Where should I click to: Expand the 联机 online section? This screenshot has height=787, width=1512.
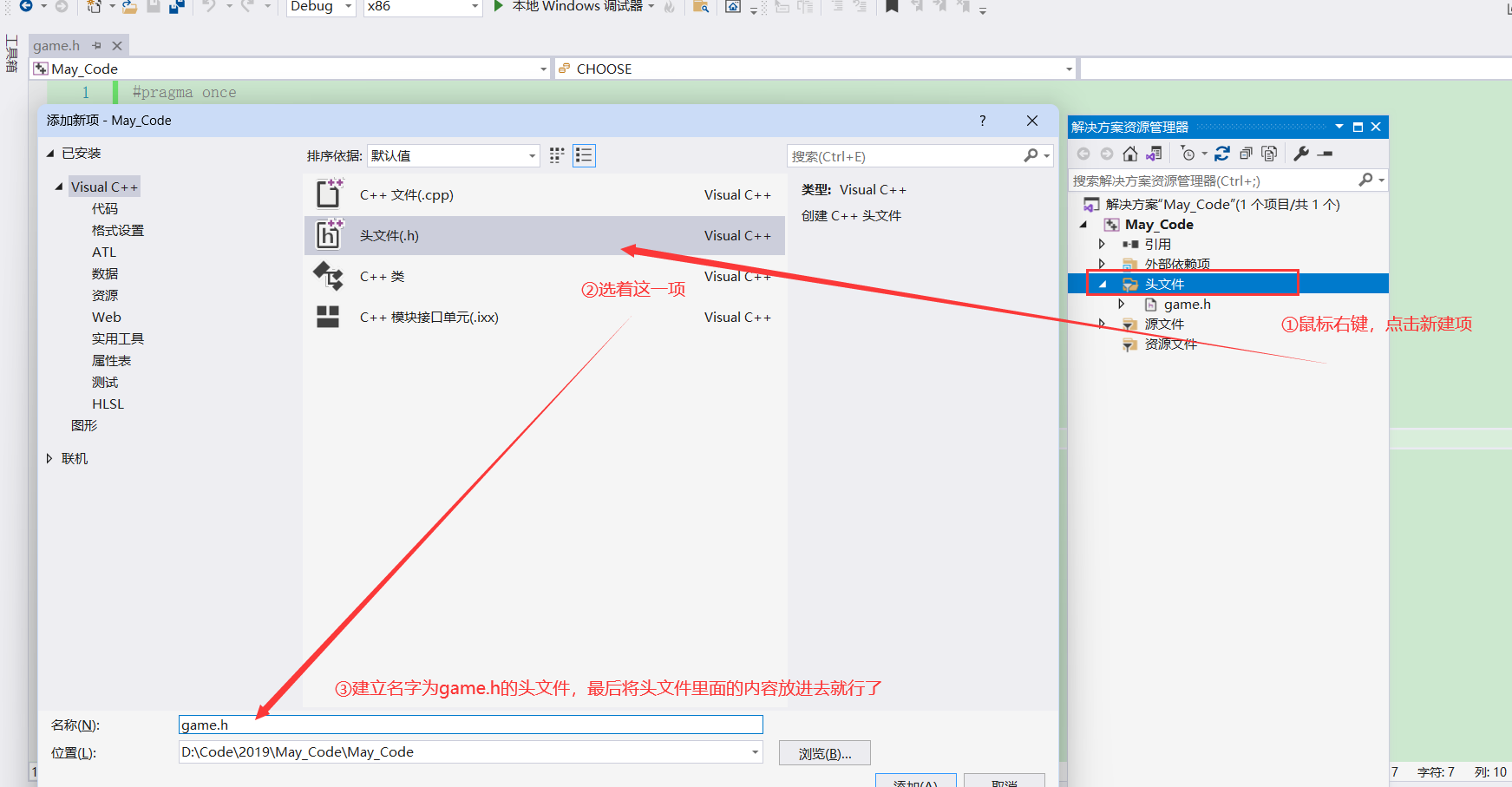49,458
